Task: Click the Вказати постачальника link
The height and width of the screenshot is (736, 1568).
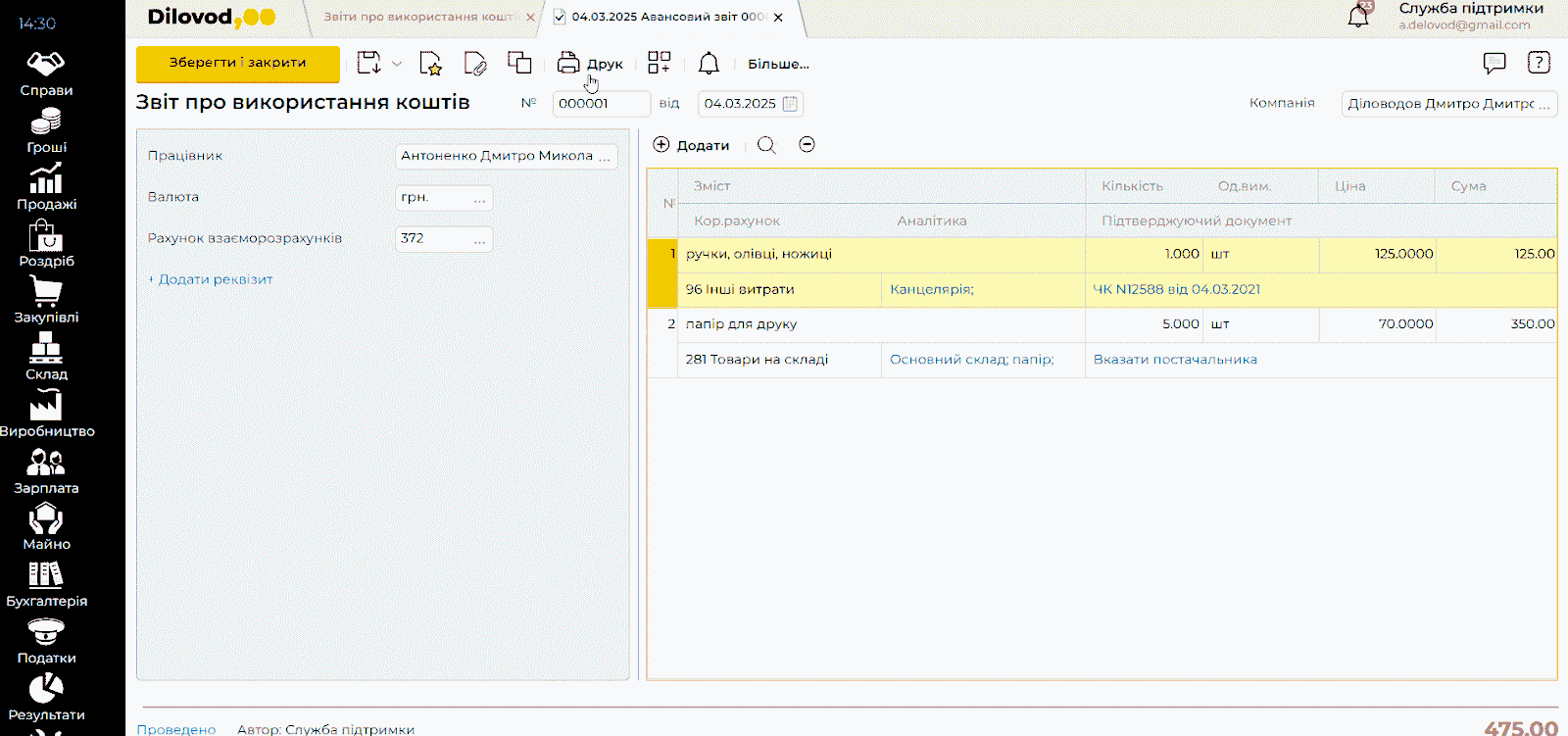Action: tap(1175, 360)
